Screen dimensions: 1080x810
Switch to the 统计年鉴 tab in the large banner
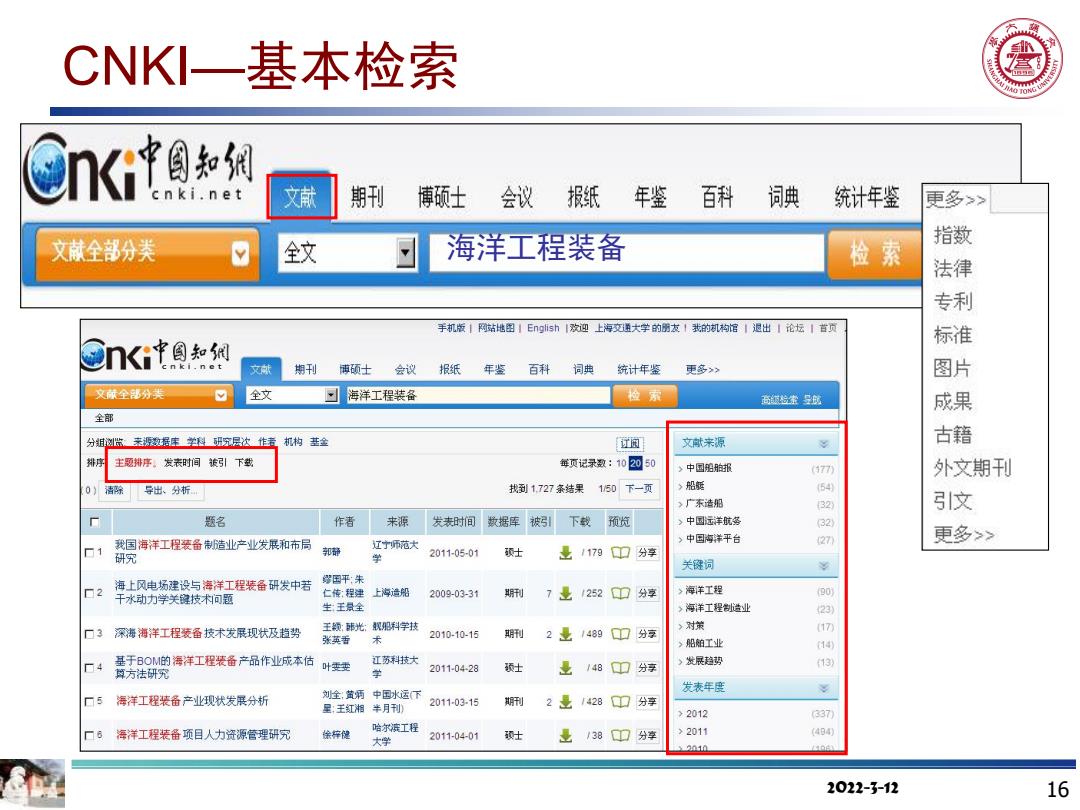click(x=866, y=198)
